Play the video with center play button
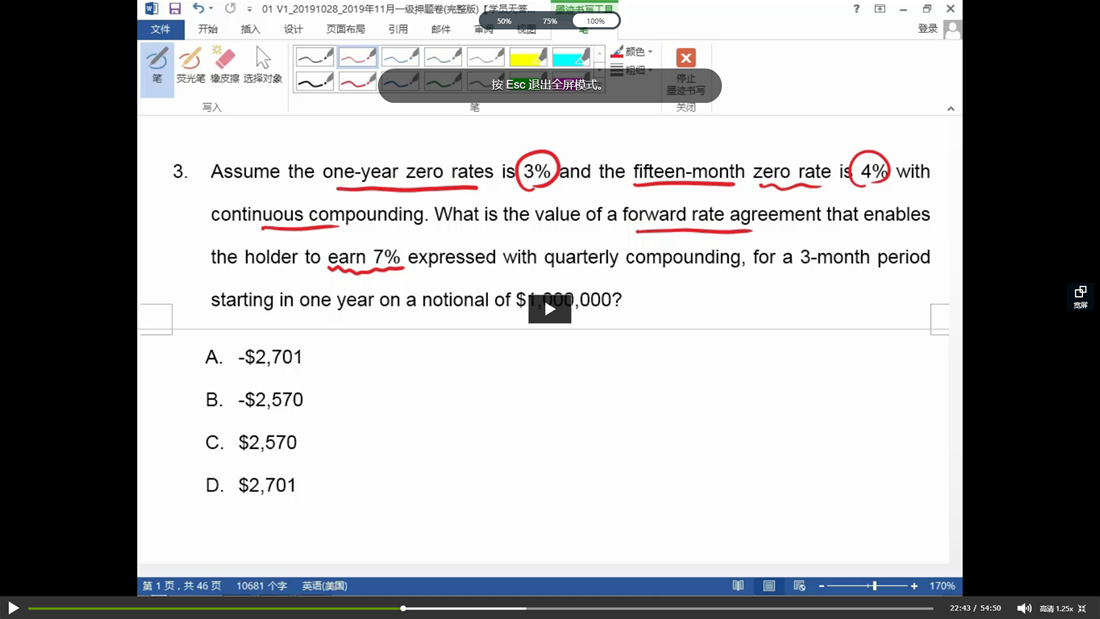The image size is (1100, 619). coord(550,309)
